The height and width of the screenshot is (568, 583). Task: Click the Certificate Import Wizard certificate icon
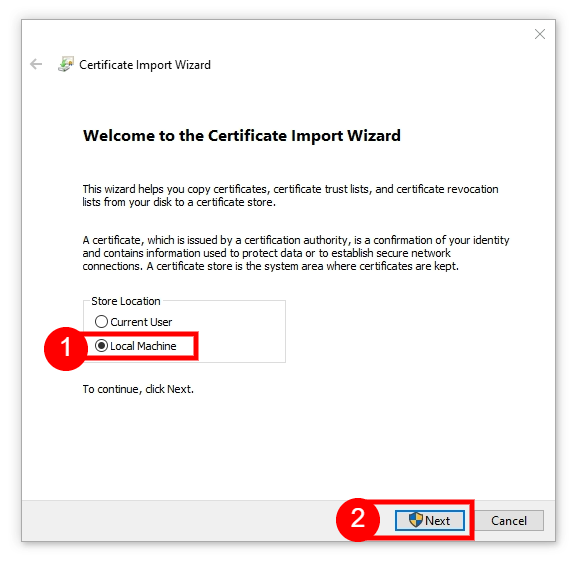(66, 64)
